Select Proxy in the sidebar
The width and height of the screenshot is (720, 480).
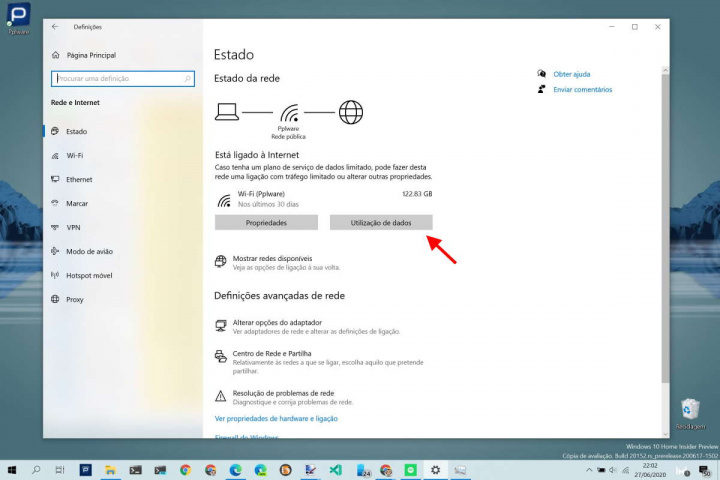pyautogui.click(x=75, y=299)
